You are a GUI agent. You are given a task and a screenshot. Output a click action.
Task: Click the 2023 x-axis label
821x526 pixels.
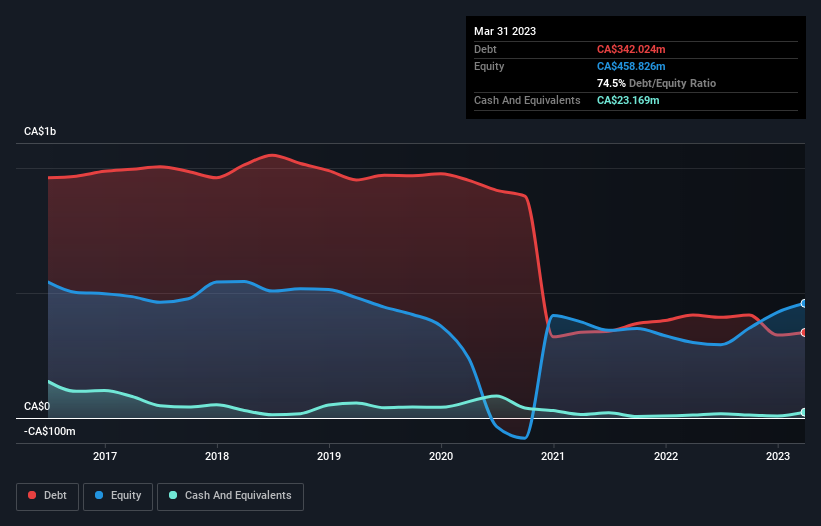pyautogui.click(x=778, y=456)
